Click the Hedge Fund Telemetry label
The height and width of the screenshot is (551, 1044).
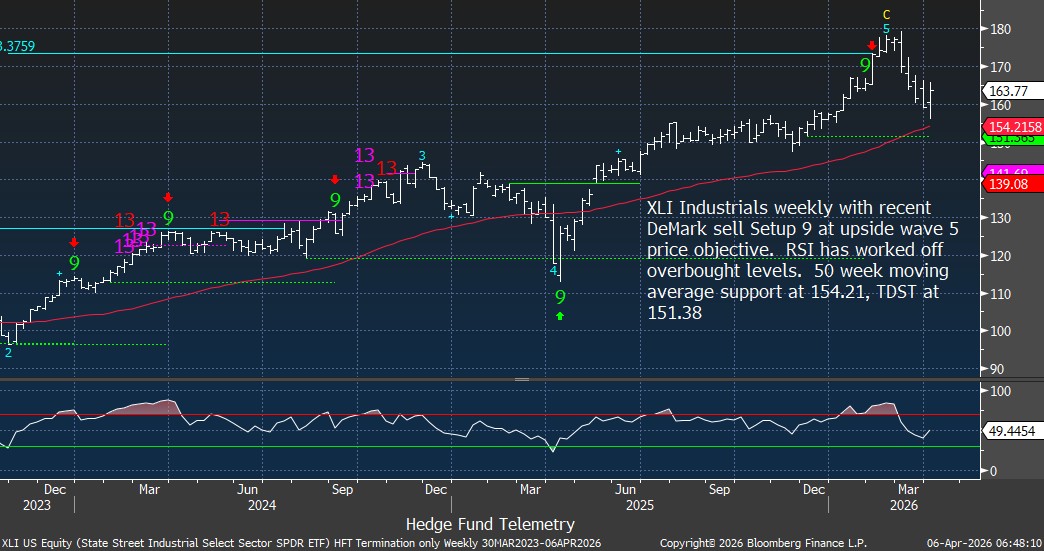click(490, 523)
